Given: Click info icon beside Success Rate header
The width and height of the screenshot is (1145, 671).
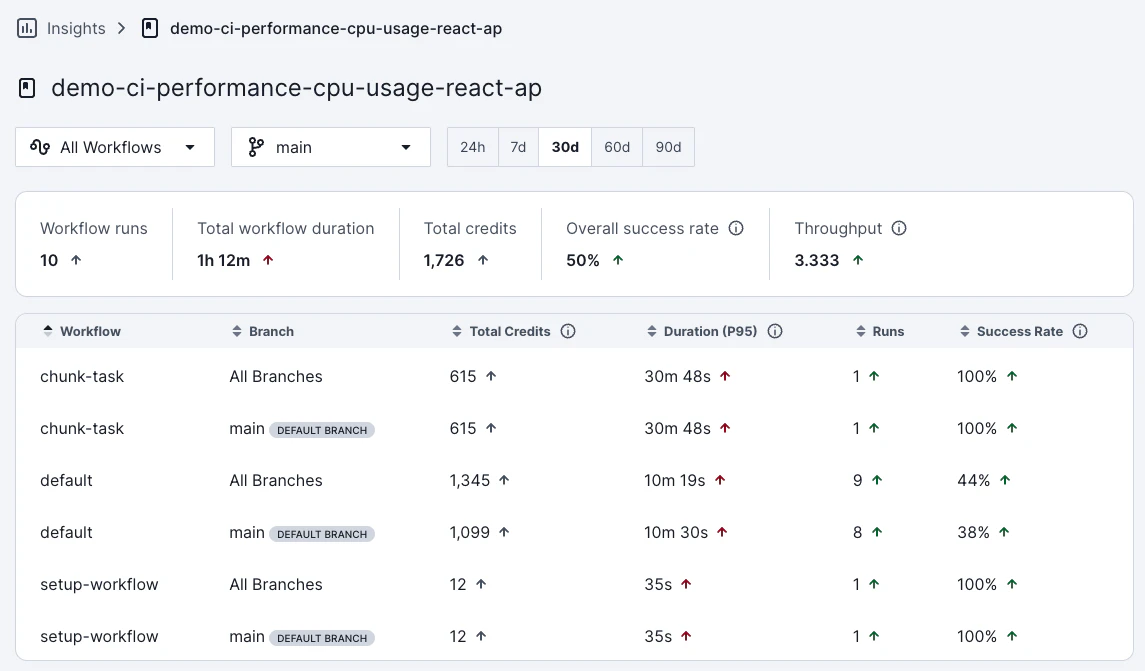Looking at the screenshot, I should pos(1080,331).
